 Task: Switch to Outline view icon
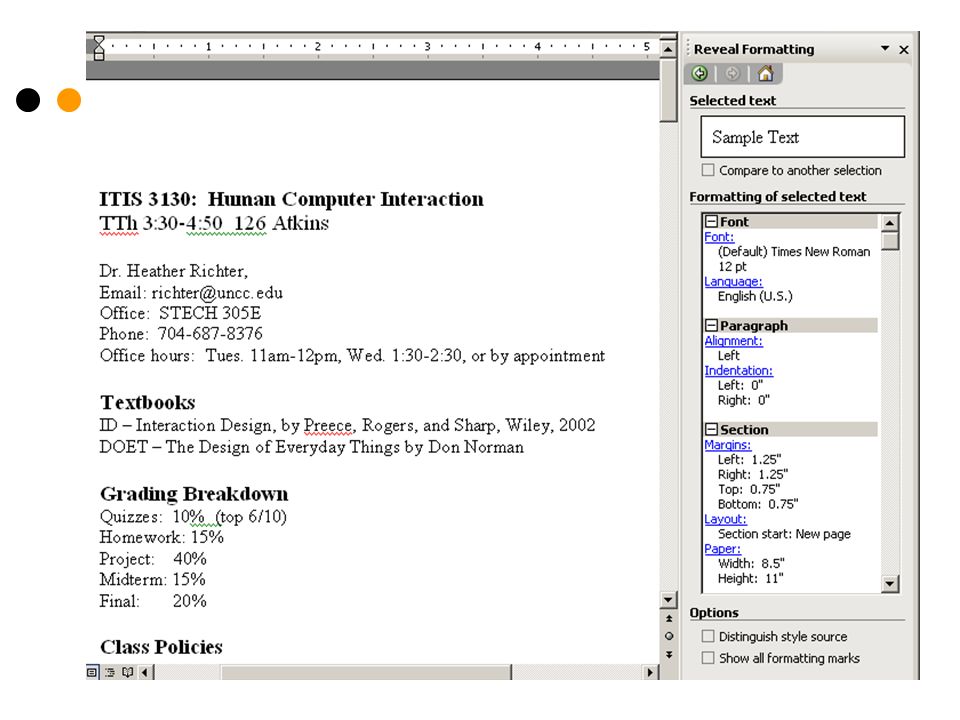(x=110, y=672)
